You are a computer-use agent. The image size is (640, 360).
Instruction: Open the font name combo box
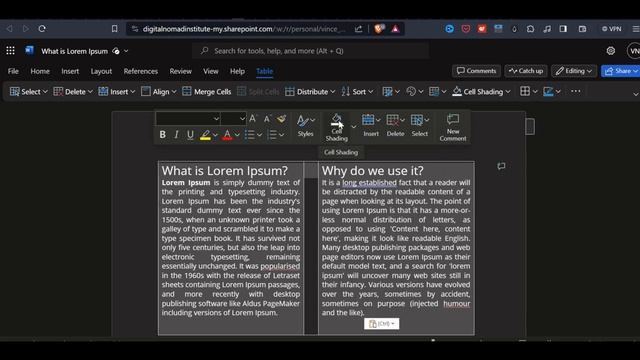188,119
